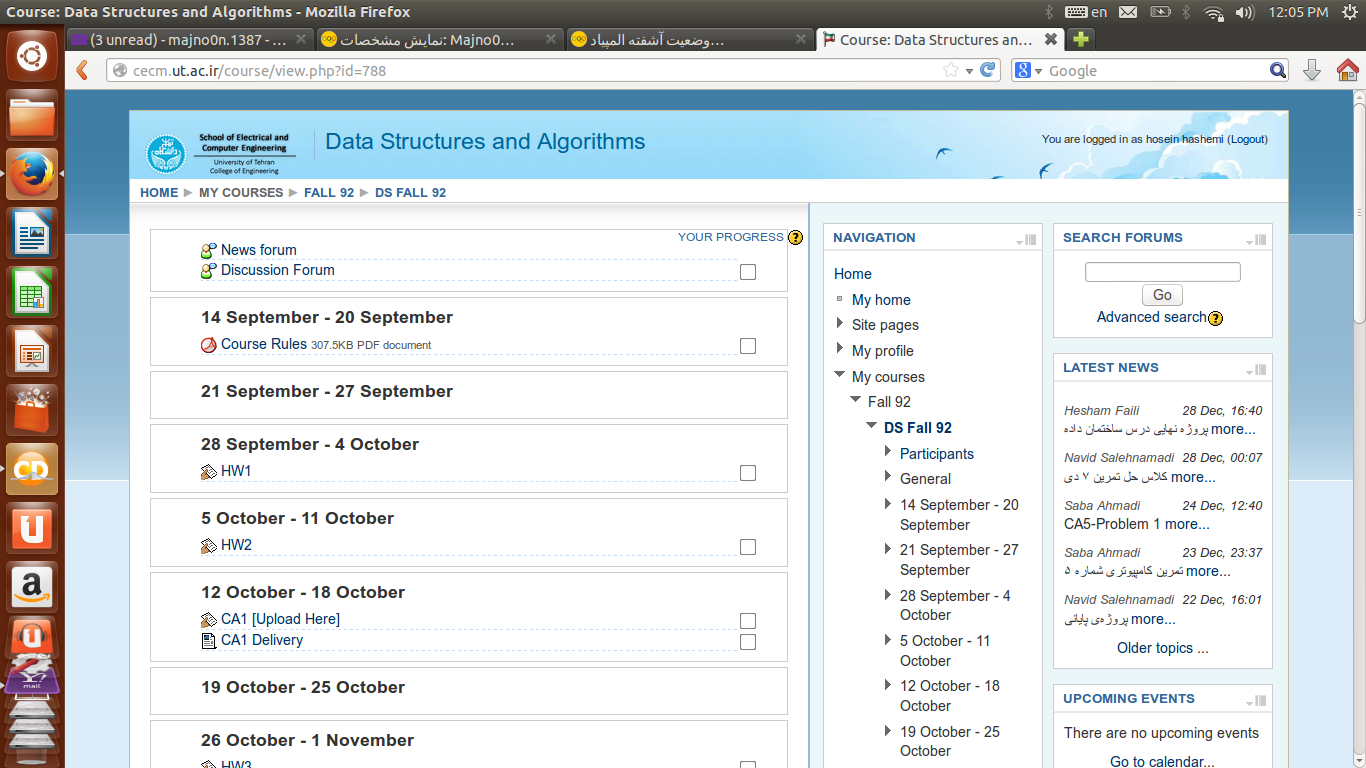
Task: Check the Discussion Forum completion box
Action: (747, 272)
